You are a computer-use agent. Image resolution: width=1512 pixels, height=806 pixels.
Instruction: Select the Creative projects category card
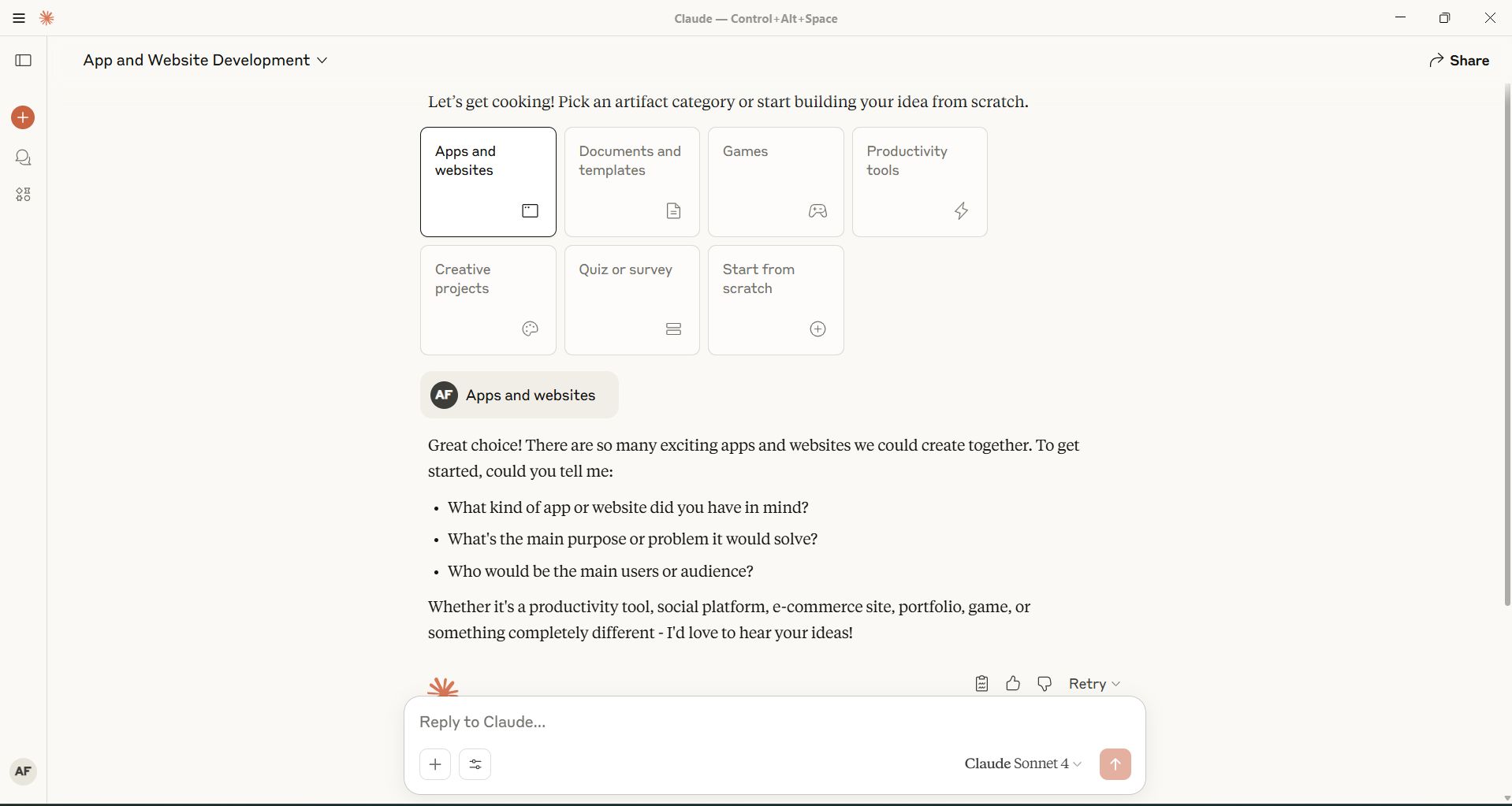[488, 300]
